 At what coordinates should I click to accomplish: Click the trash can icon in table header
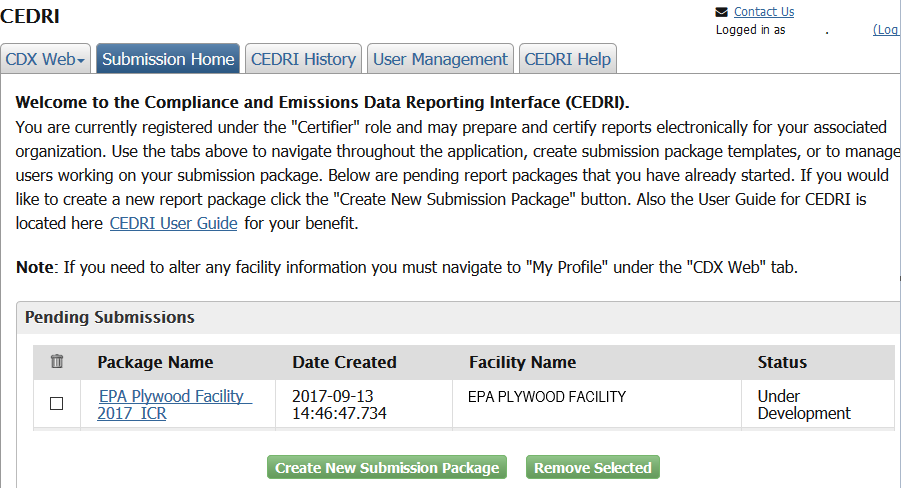[57, 362]
